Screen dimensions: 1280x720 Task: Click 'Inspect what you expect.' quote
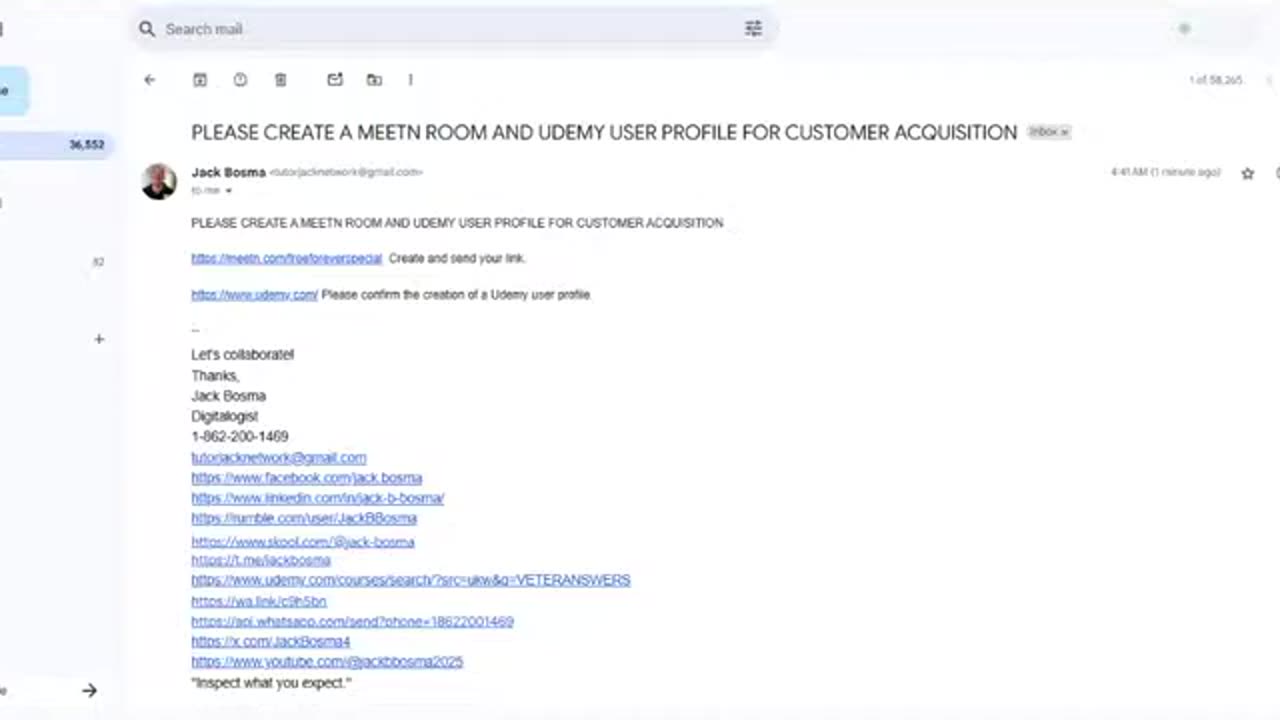coord(271,683)
